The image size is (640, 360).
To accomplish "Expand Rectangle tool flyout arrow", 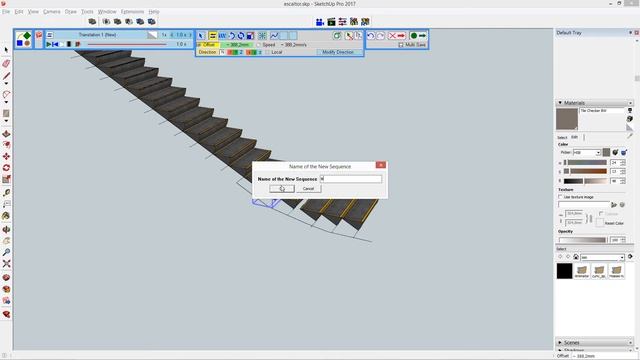I will tap(6, 121).
